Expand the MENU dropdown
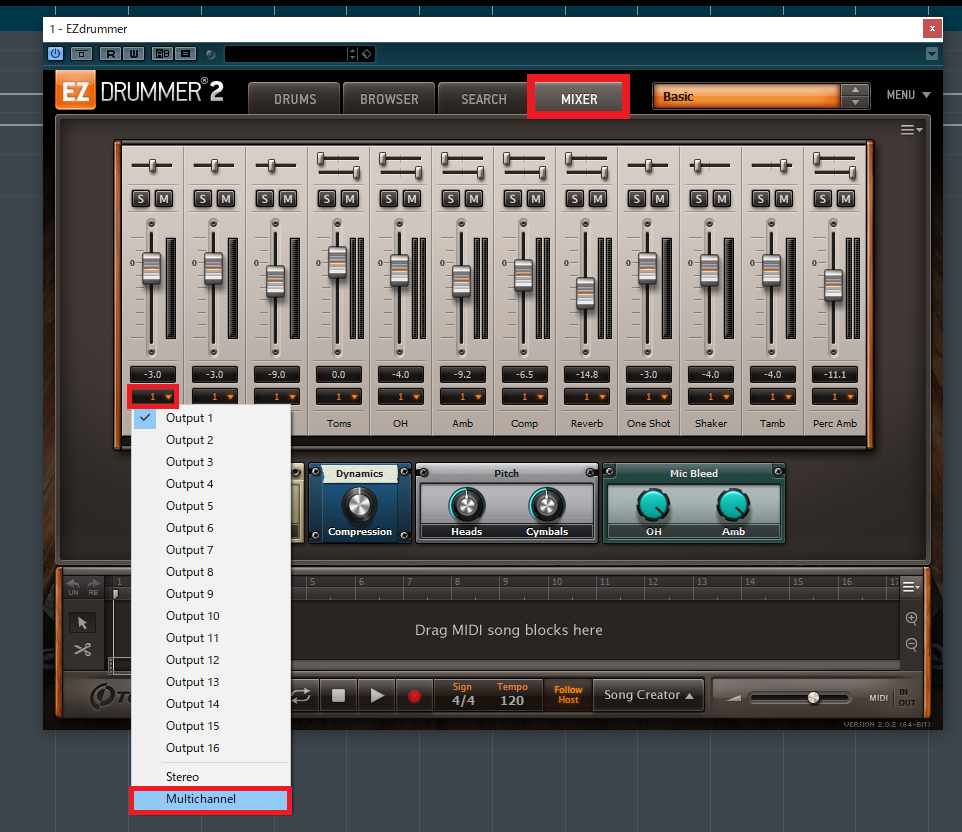The height and width of the screenshot is (832, 962). pyautogui.click(x=908, y=95)
